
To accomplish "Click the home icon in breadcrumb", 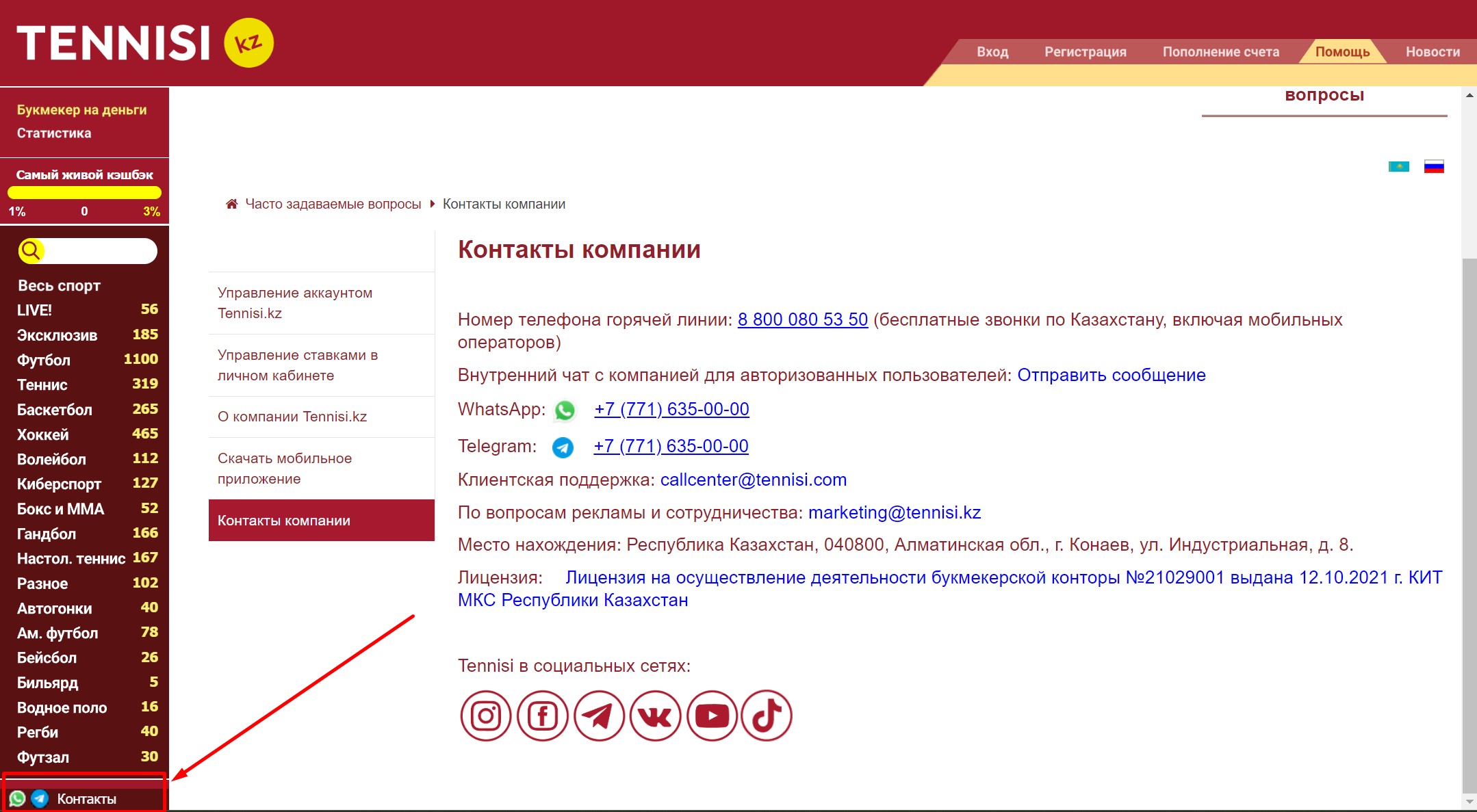I will click(232, 204).
